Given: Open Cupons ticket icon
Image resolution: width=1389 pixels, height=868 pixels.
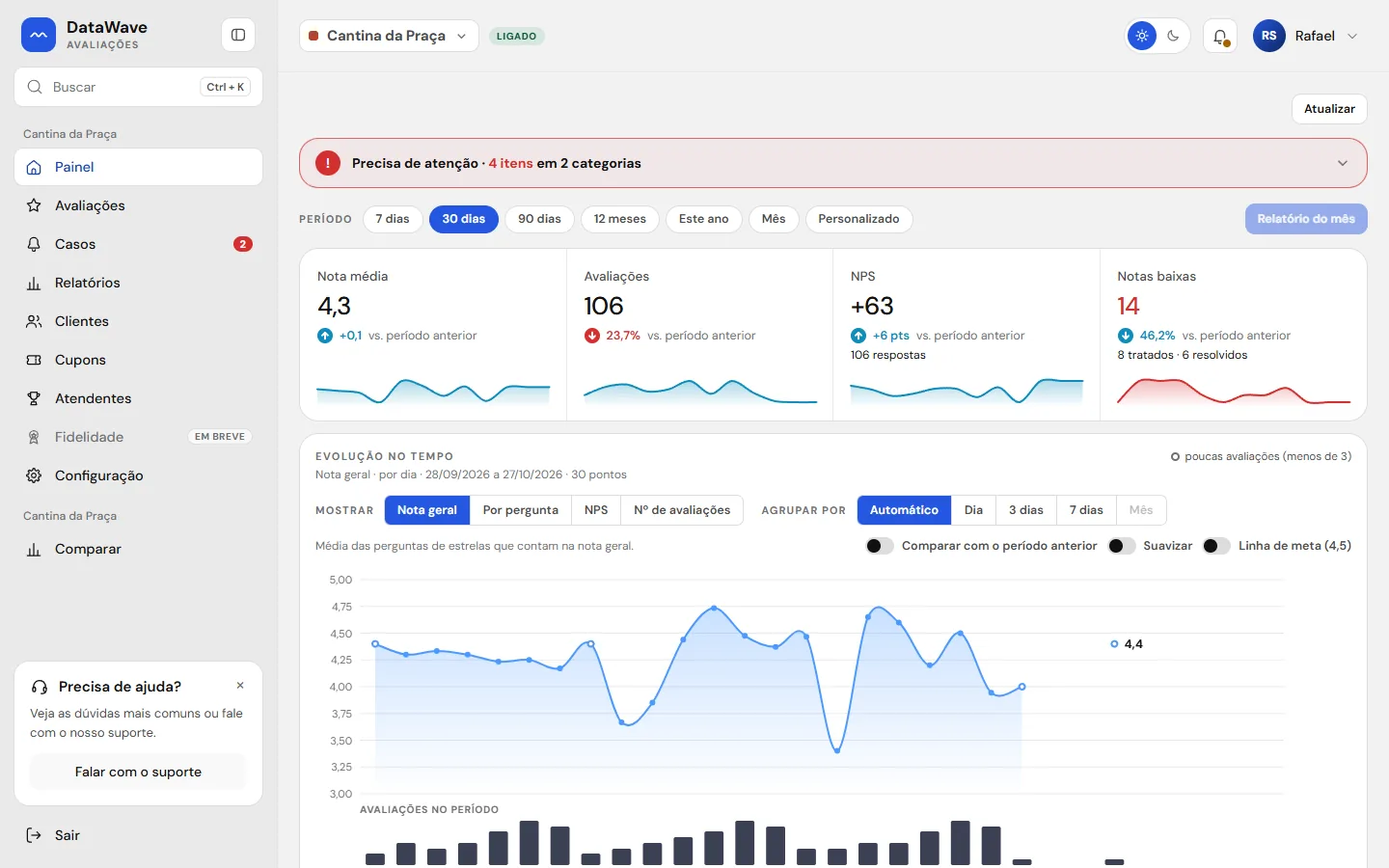Looking at the screenshot, I should point(34,360).
